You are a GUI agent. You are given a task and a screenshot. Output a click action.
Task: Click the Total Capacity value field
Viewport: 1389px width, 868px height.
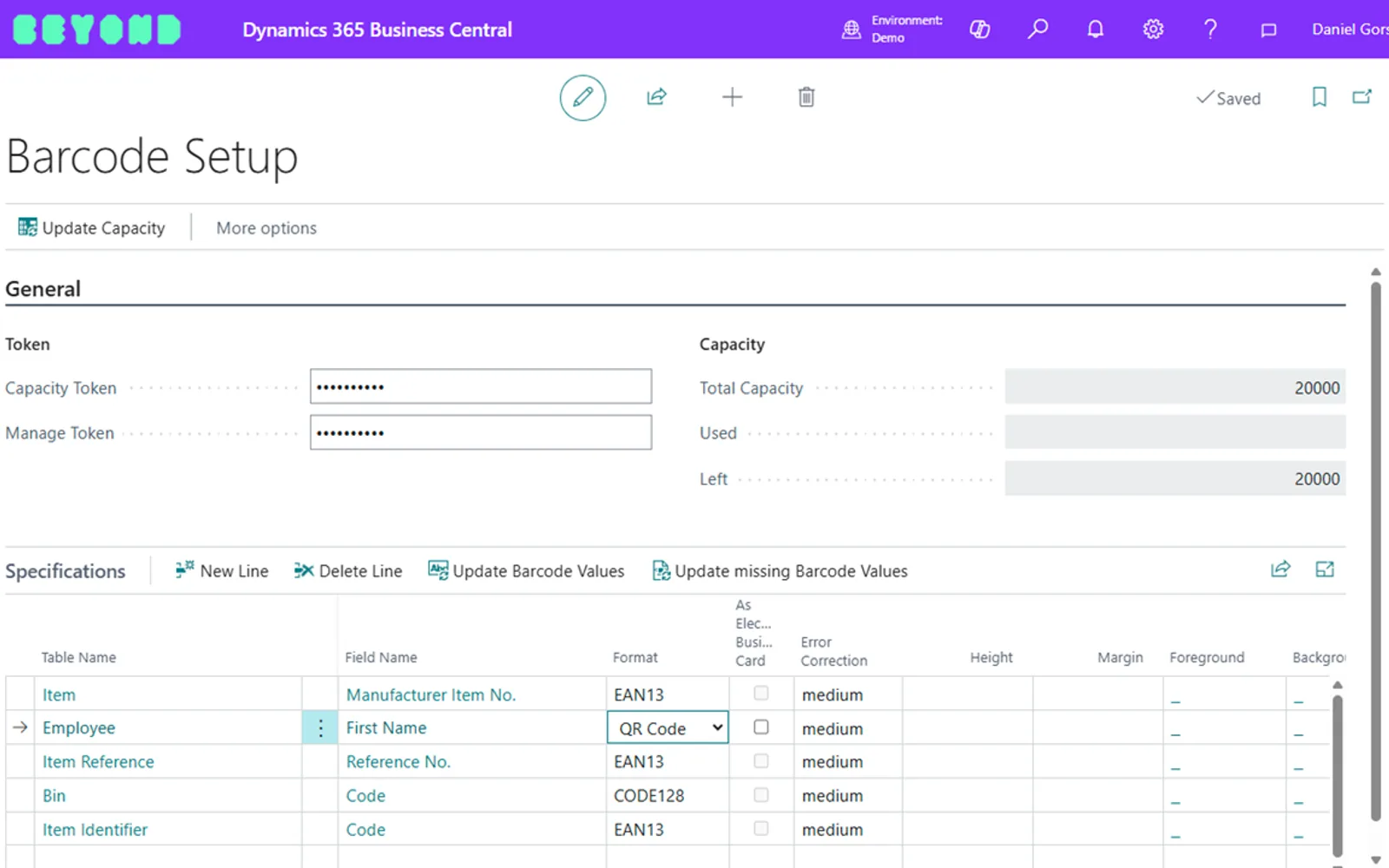[1175, 387]
